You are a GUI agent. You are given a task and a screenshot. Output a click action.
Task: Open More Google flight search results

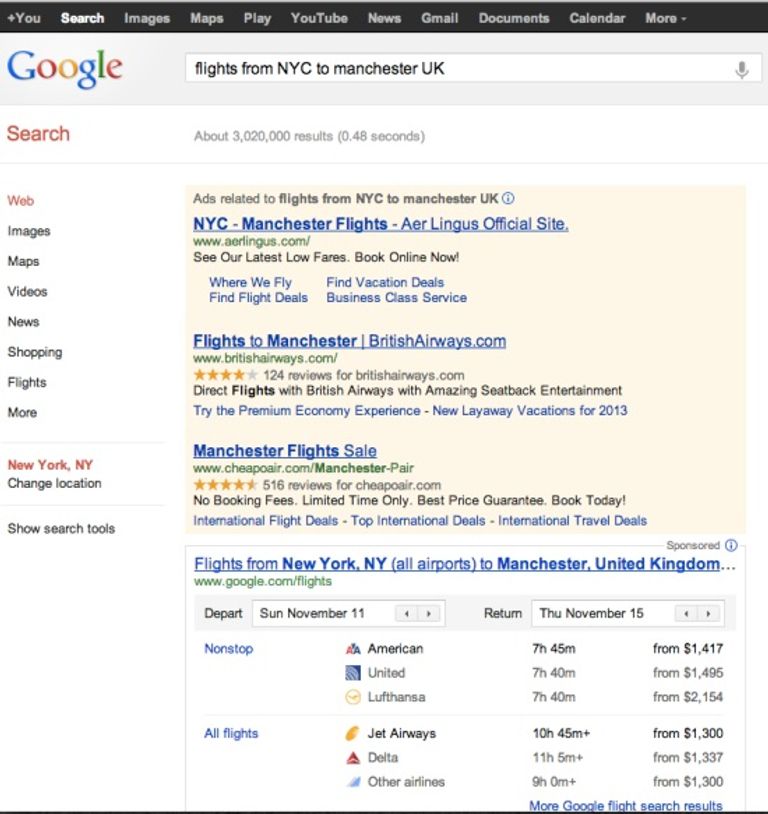(x=626, y=806)
